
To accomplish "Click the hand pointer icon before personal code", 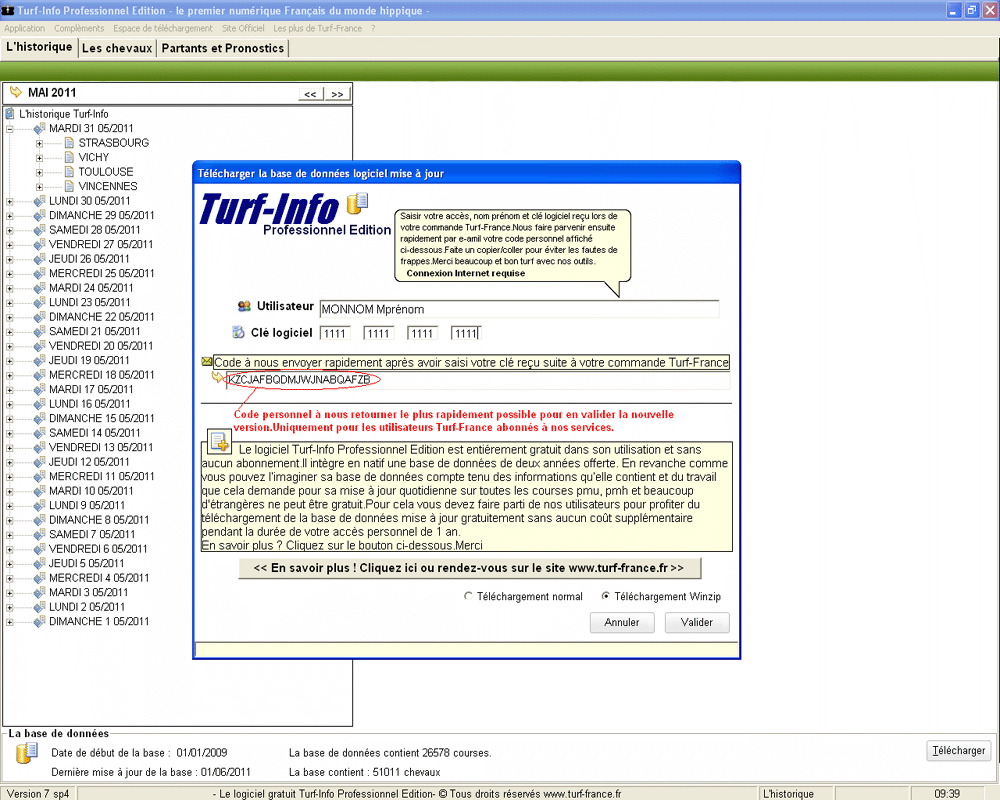I will coord(217,378).
